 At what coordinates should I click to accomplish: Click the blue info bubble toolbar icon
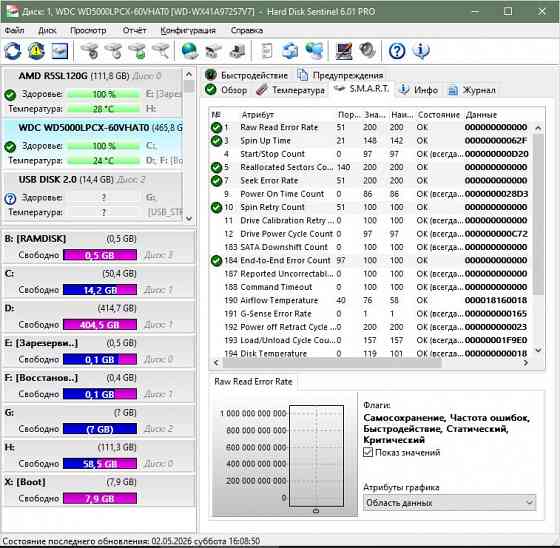(421, 51)
